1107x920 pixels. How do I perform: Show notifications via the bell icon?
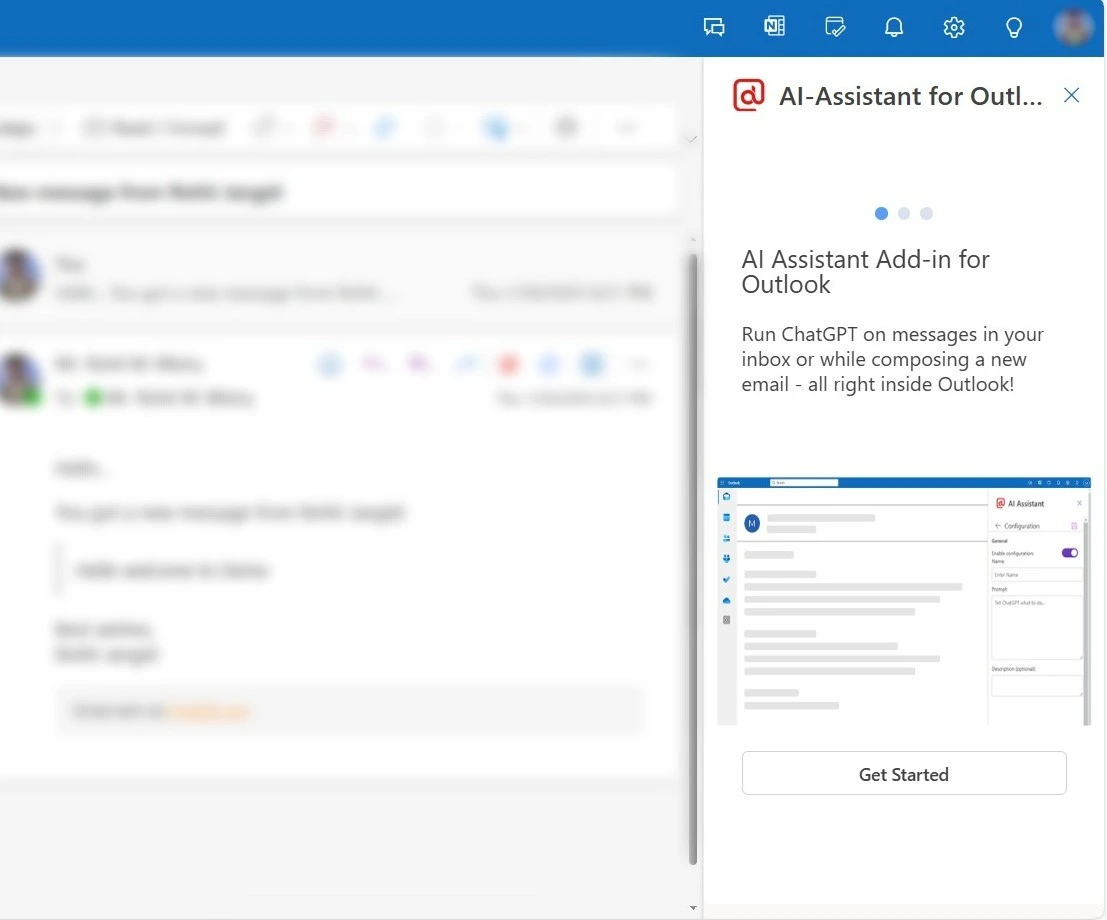coord(894,28)
